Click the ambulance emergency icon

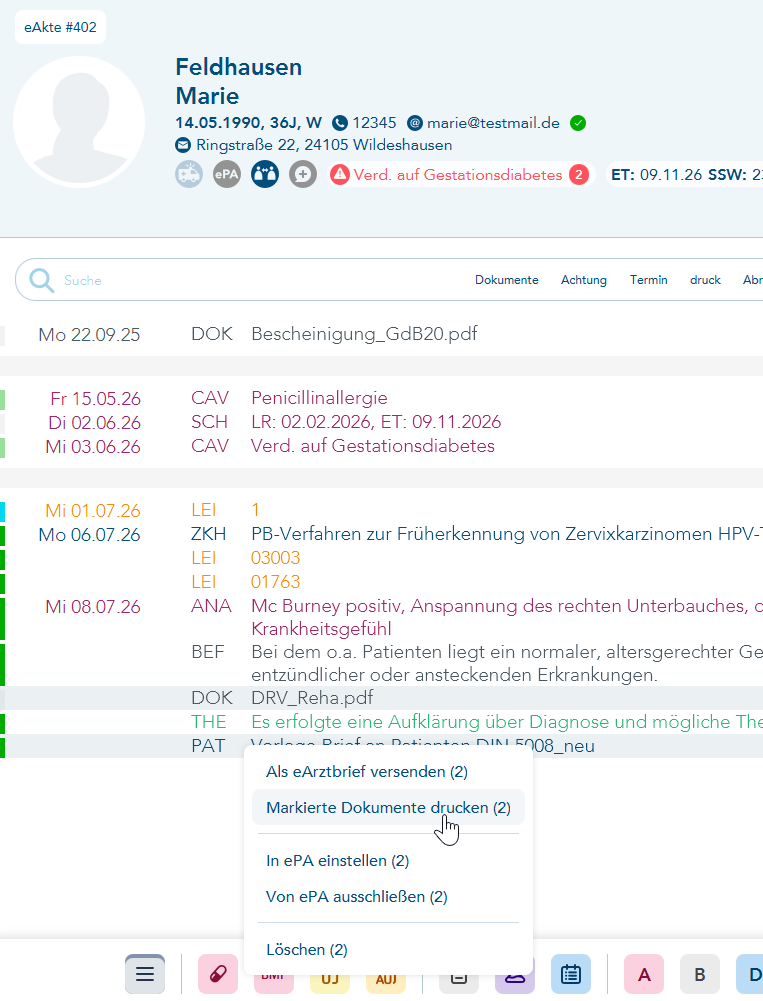(x=189, y=174)
